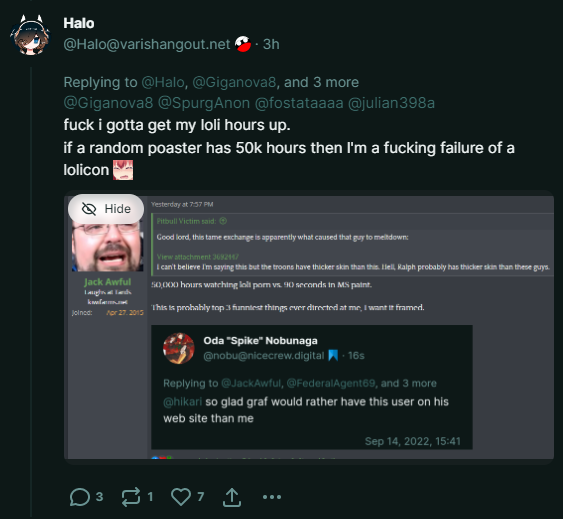The width and height of the screenshot is (563, 519).
Task: Open the @SpurgAnon mention
Action: pyautogui.click(x=204, y=103)
